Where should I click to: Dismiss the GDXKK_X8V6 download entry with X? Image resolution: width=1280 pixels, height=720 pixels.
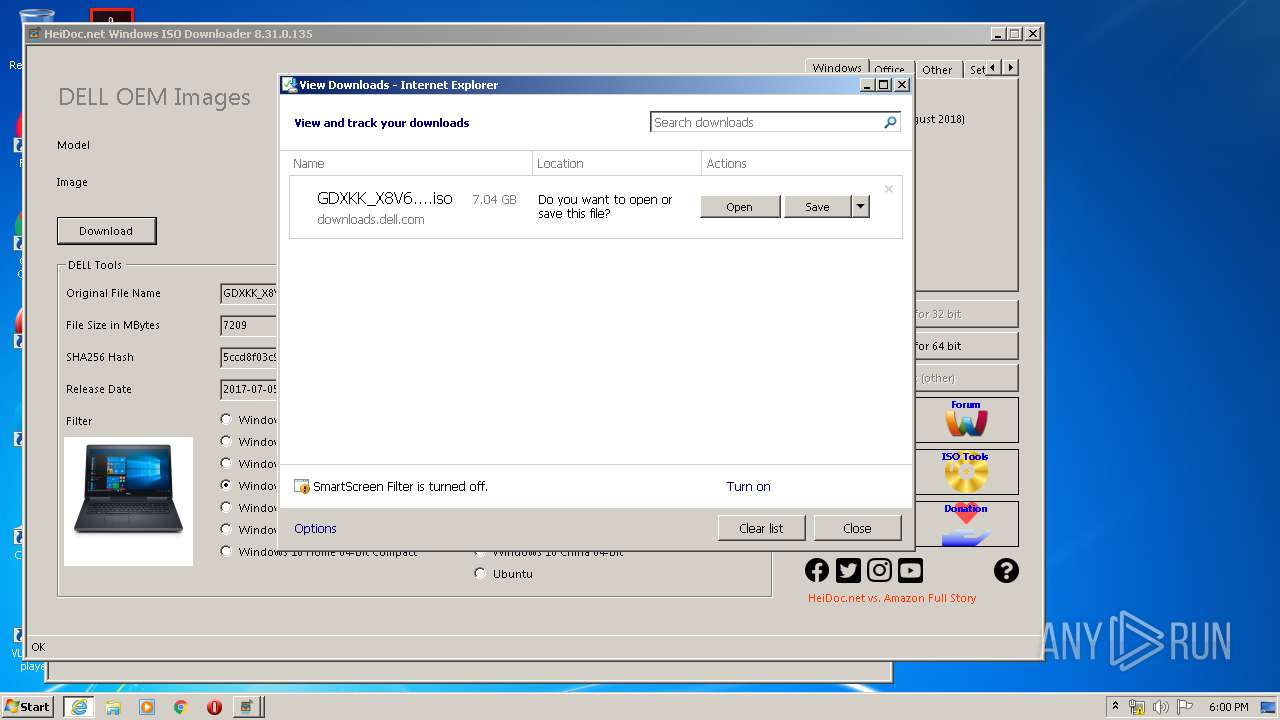click(888, 189)
